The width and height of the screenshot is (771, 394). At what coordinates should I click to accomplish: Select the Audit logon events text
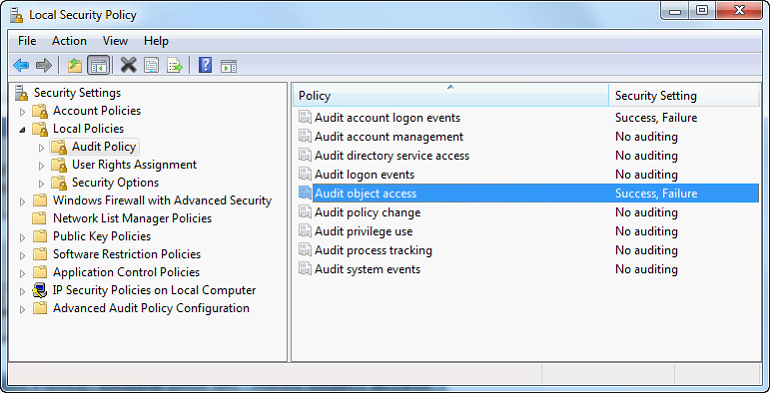364,175
